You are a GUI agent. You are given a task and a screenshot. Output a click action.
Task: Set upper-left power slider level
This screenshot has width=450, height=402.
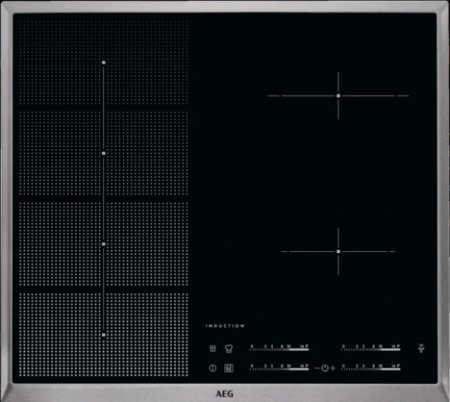point(279,348)
